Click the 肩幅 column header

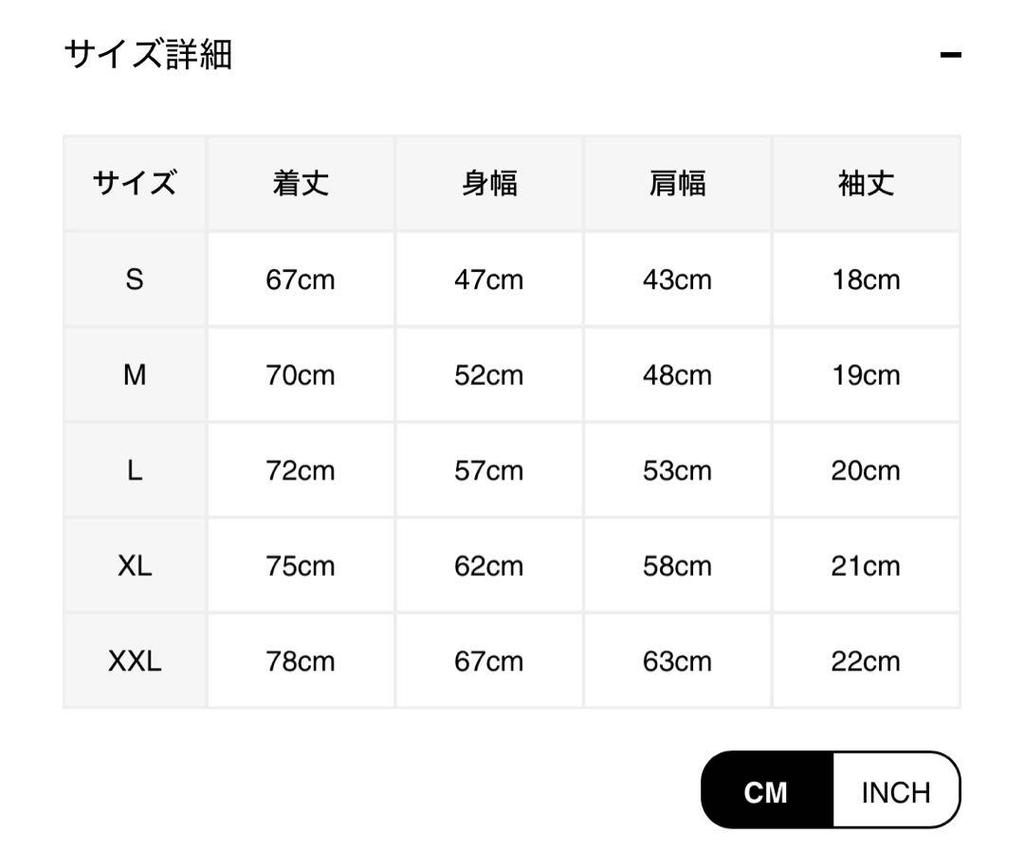pyautogui.click(x=677, y=184)
